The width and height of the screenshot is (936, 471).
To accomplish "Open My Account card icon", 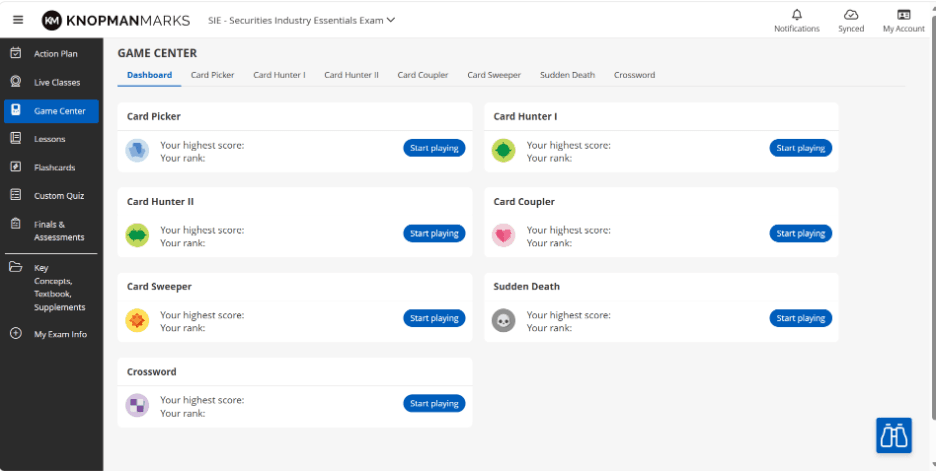I will (x=904, y=15).
